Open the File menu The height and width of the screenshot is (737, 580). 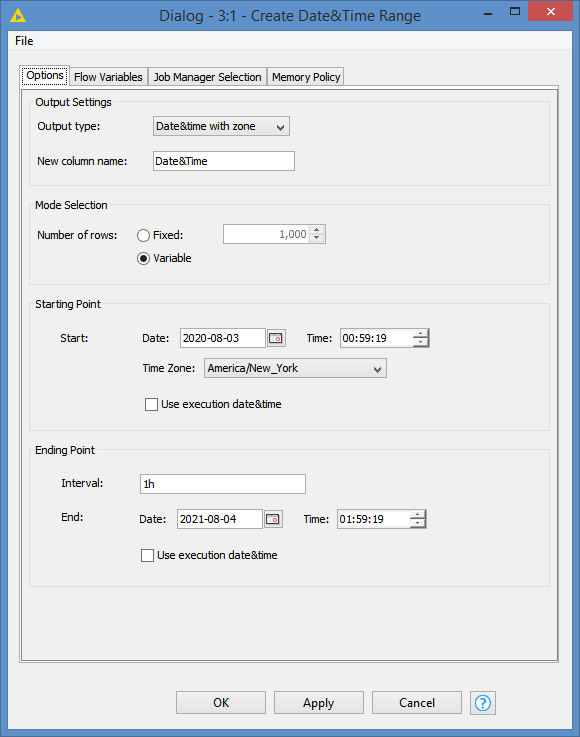tap(24, 41)
